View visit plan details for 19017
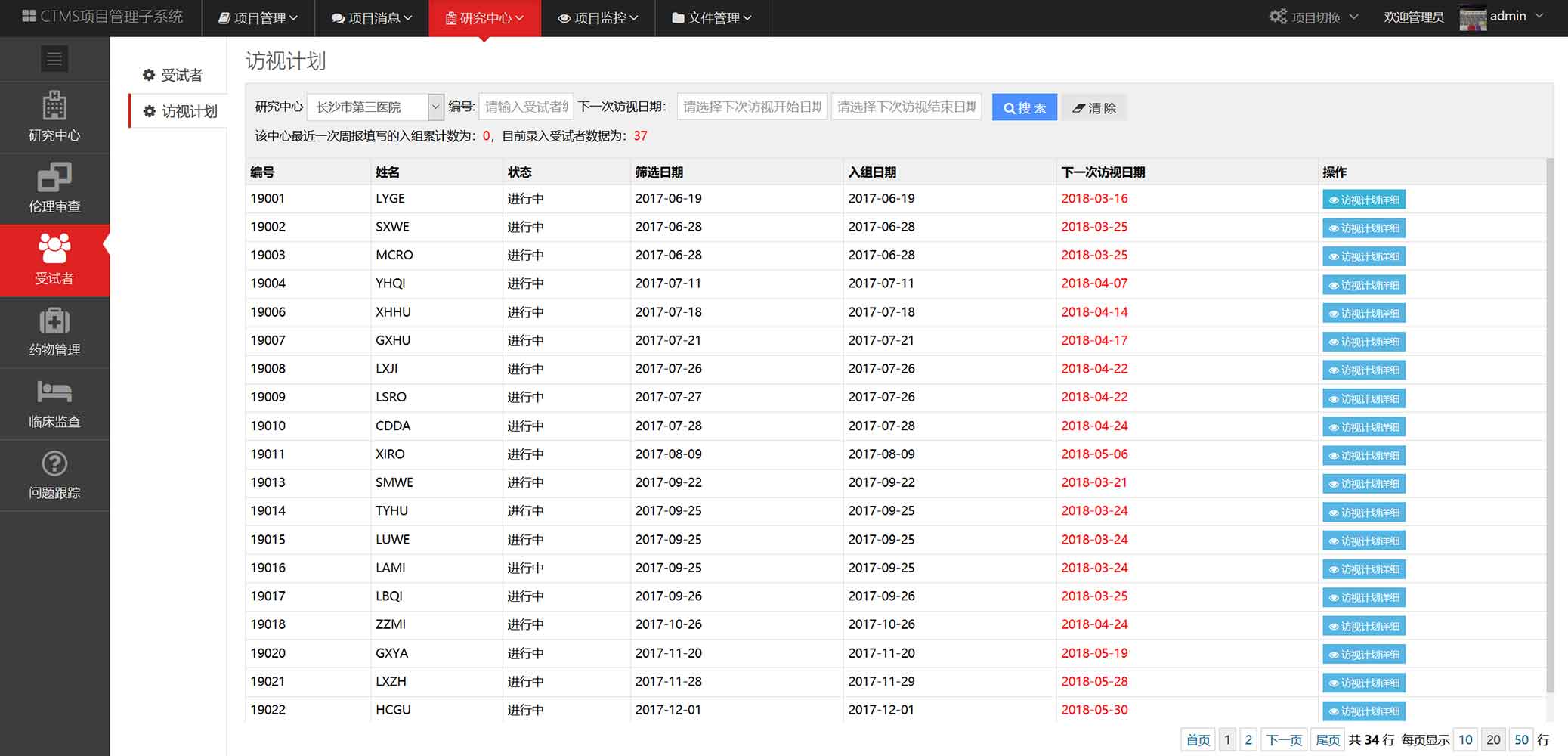 pyautogui.click(x=1364, y=597)
